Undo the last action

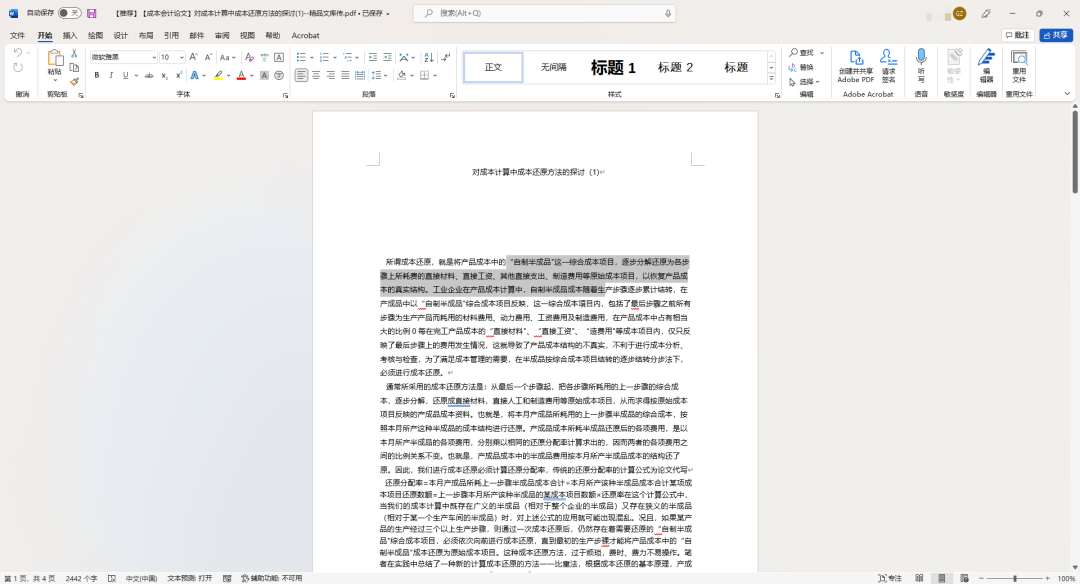pos(18,53)
